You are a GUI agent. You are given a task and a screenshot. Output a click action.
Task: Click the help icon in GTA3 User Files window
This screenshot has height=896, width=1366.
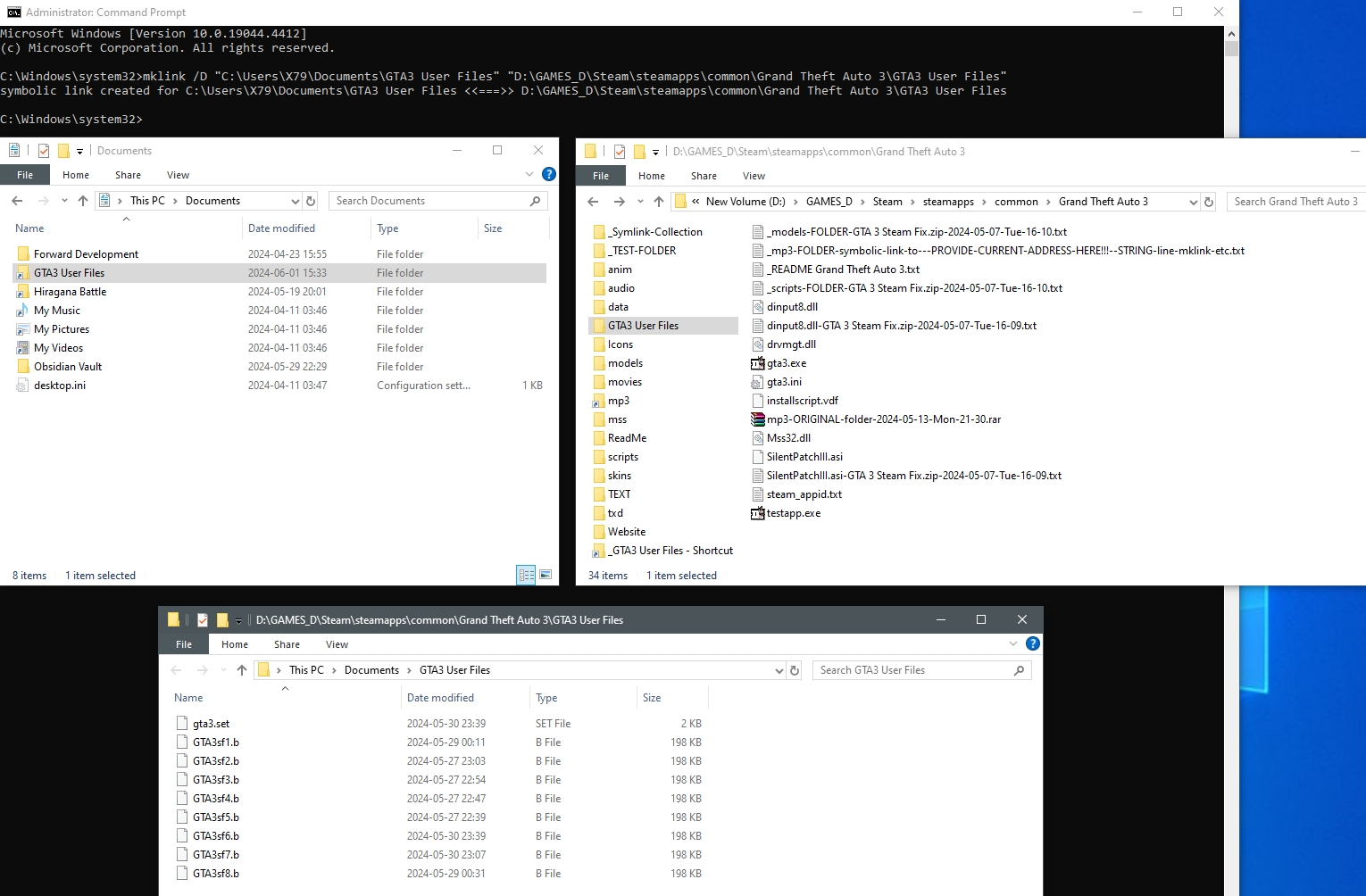(1033, 643)
